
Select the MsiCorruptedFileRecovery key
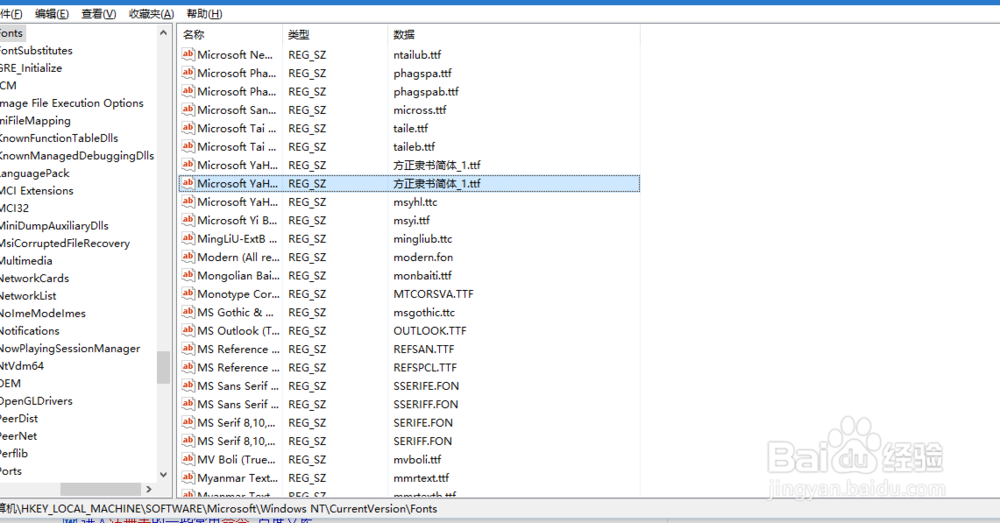point(64,243)
